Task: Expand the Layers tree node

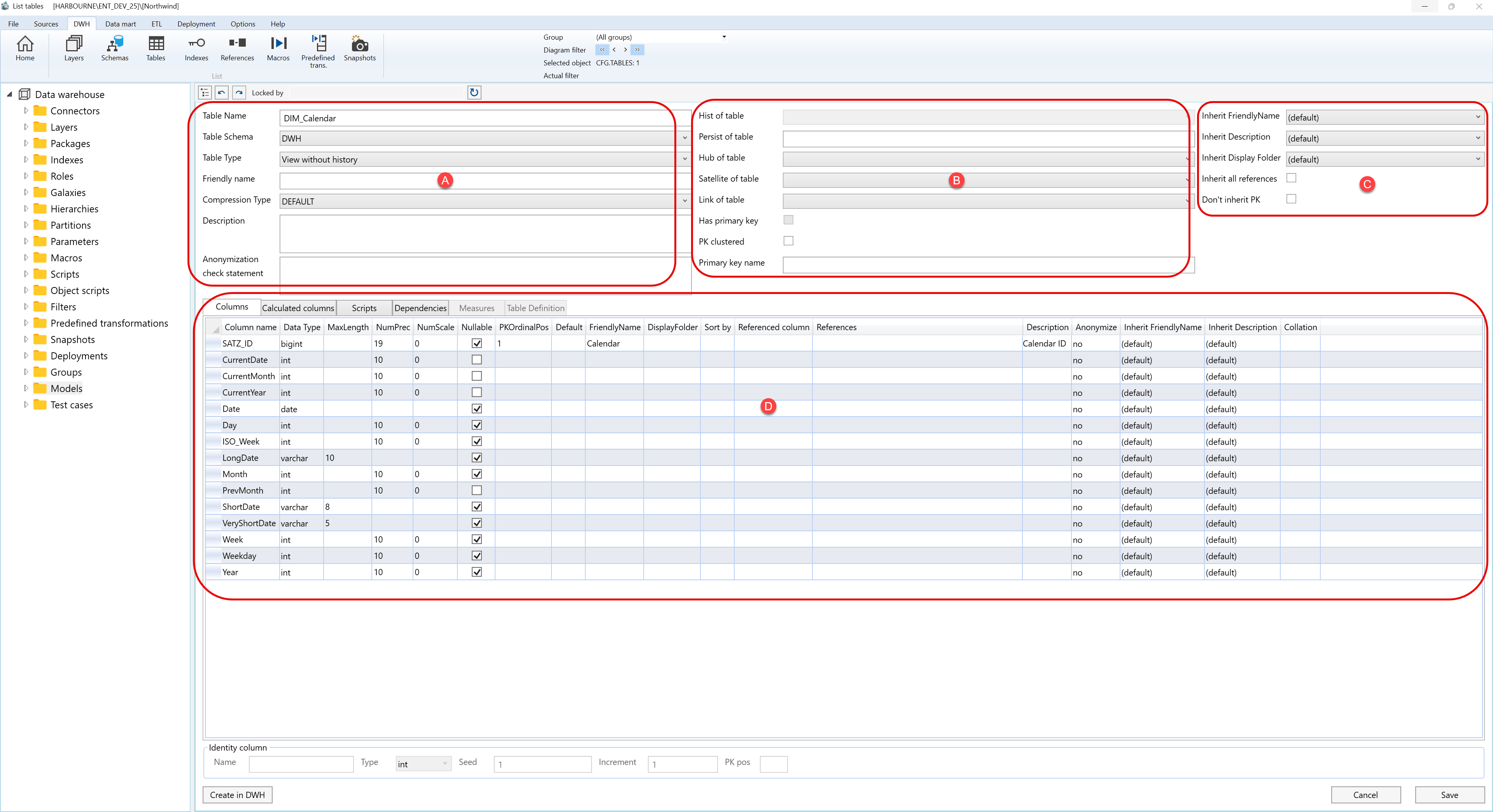Action: [x=26, y=127]
